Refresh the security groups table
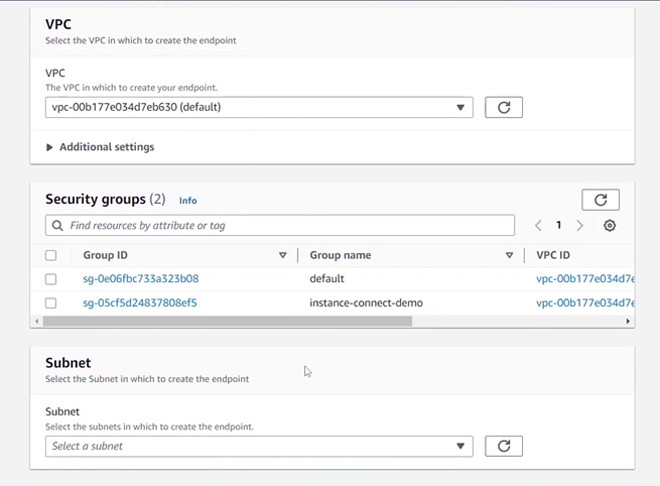The image size is (660, 486). click(x=600, y=199)
